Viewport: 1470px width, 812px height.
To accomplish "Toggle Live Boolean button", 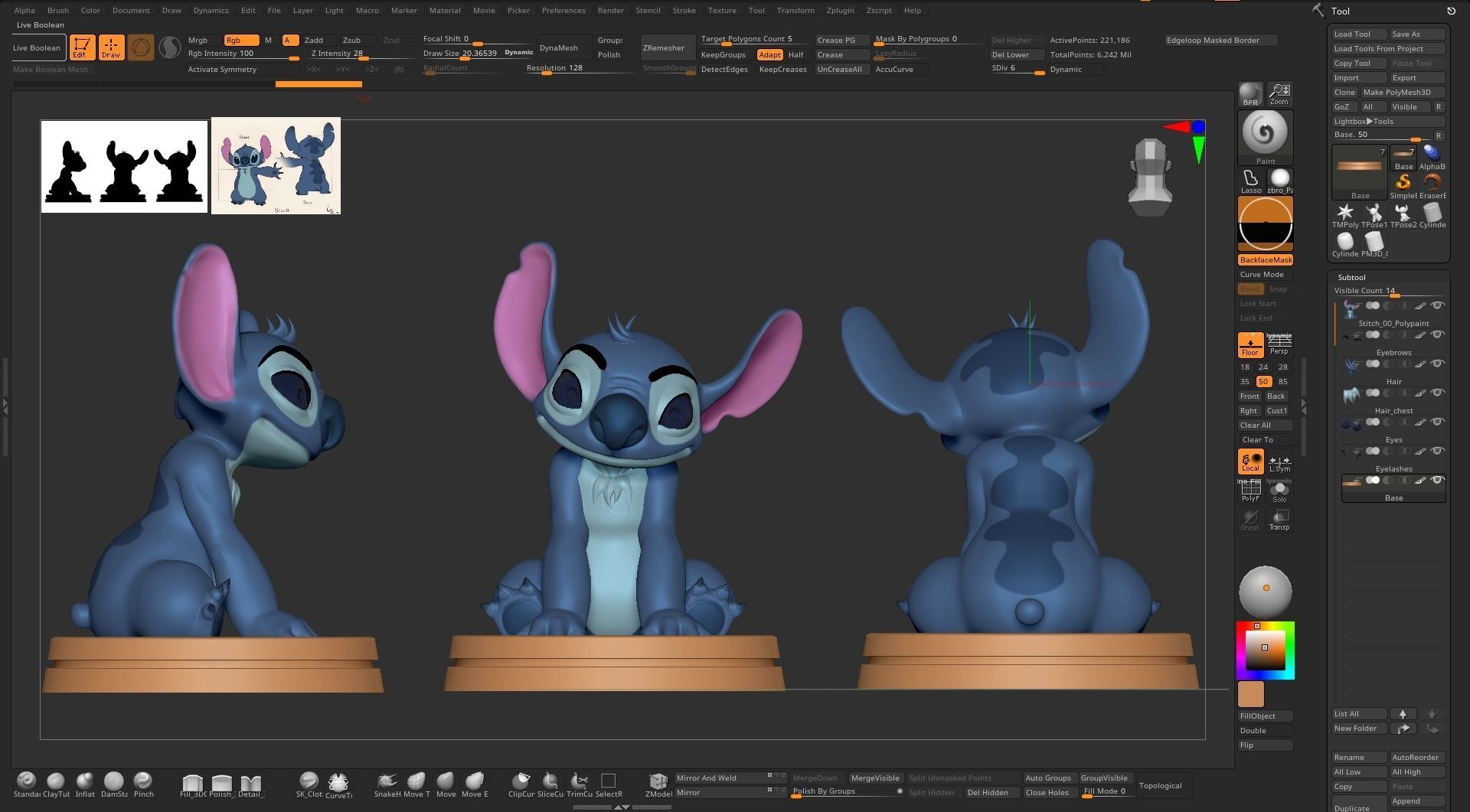I will (37, 47).
